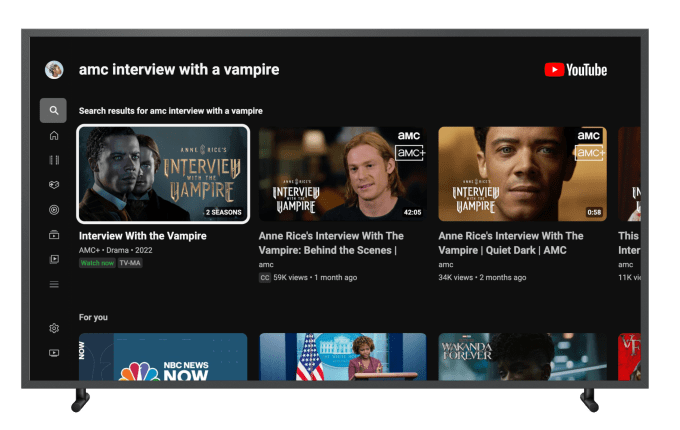
Task: Expand the three-line menu icon
Action: tap(54, 284)
